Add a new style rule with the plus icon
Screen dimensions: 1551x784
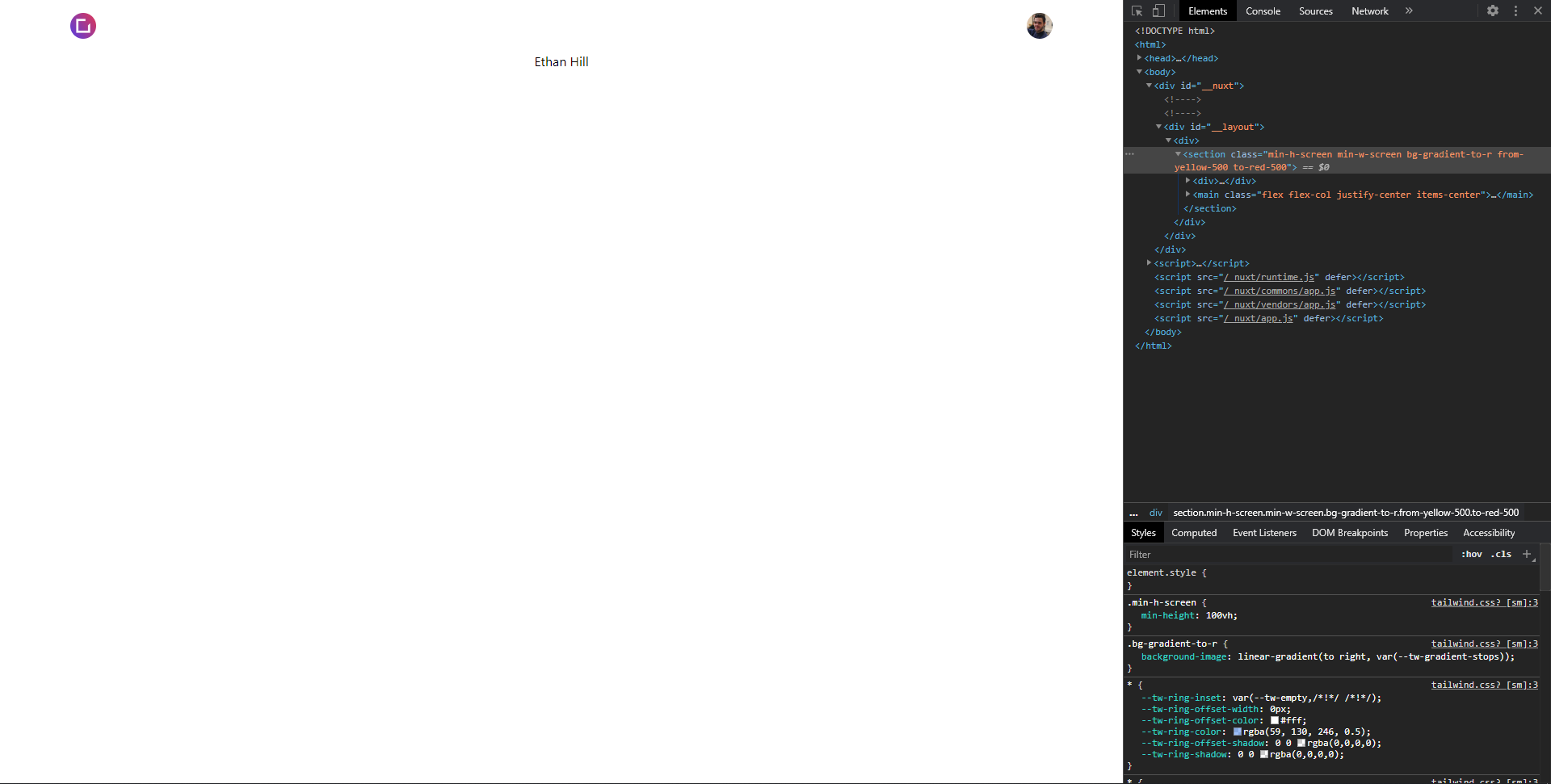click(1527, 554)
